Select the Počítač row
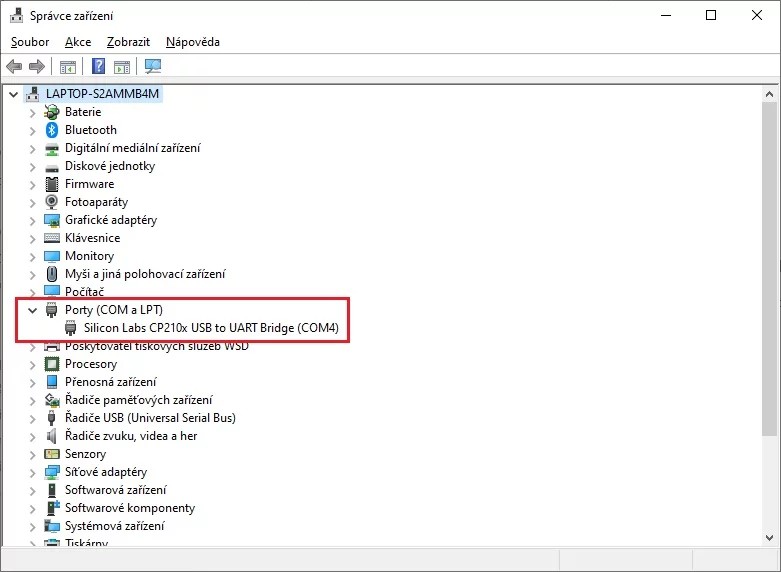This screenshot has width=781, height=572. (84, 292)
